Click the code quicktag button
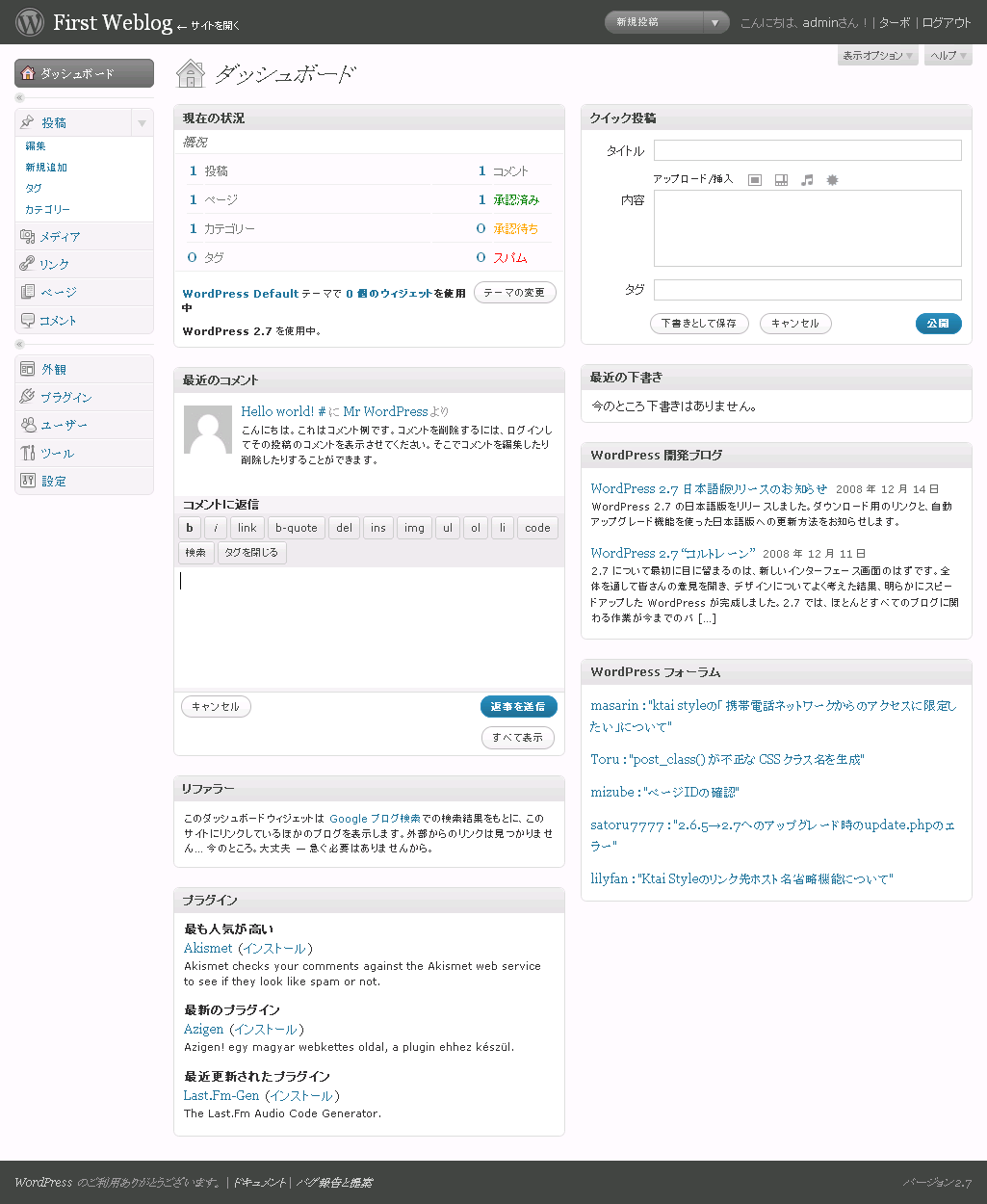The width and height of the screenshot is (987, 1204). (537, 528)
